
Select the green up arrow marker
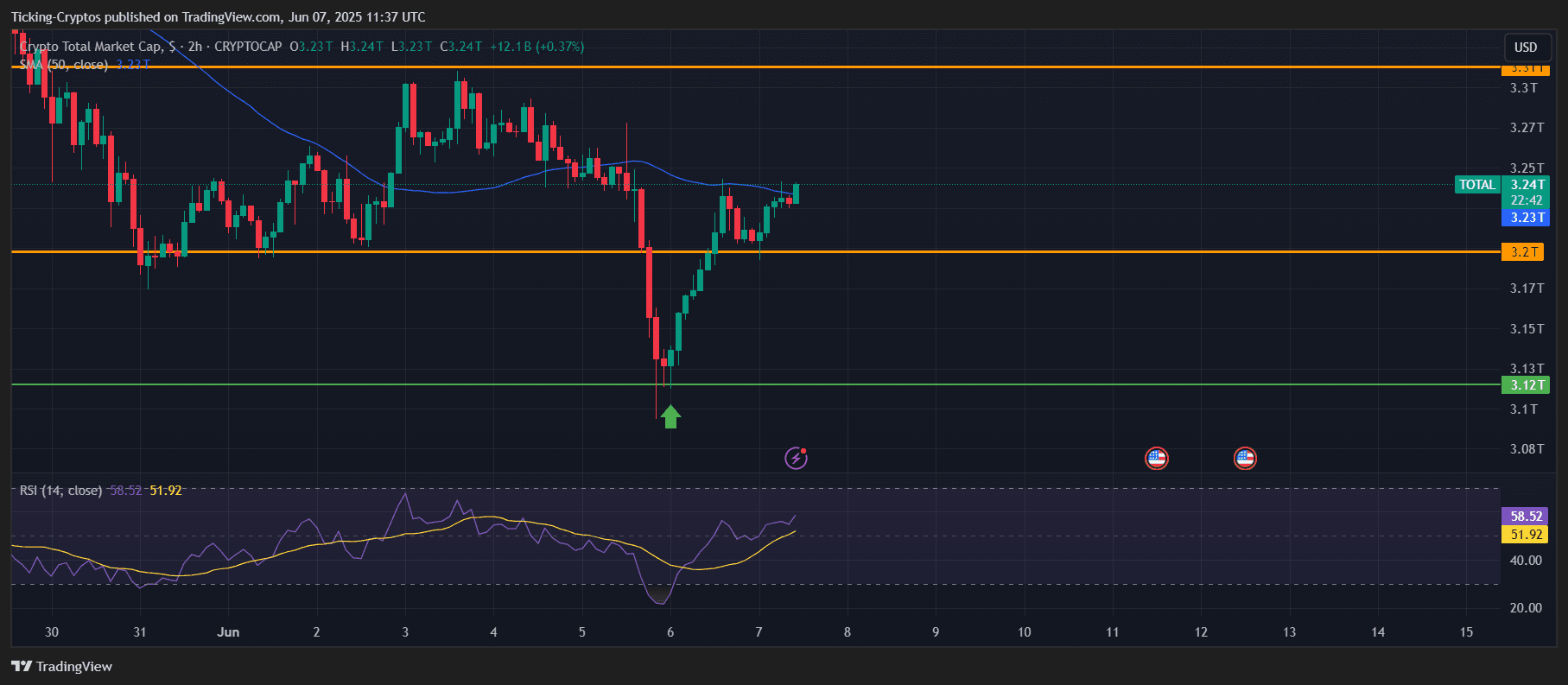670,416
